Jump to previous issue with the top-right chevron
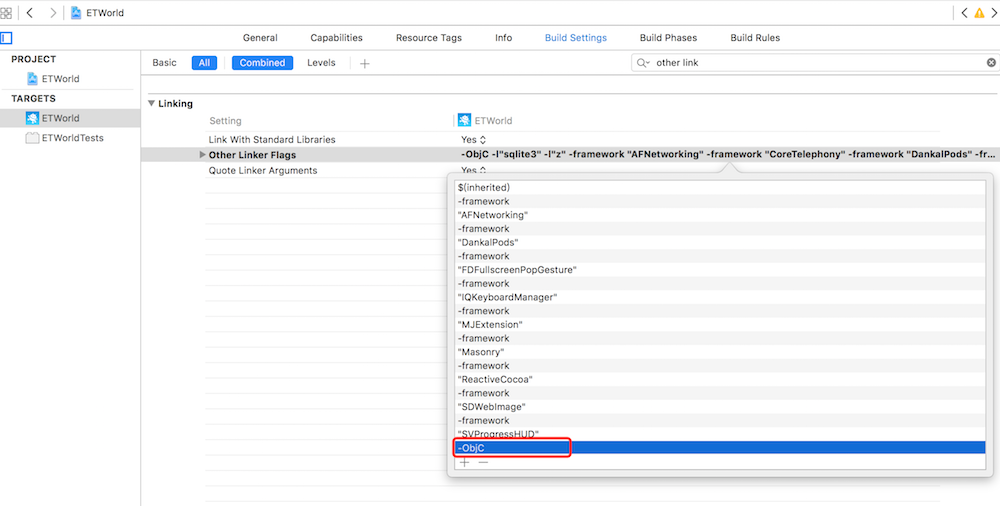The width and height of the screenshot is (1000, 506). coord(964,13)
